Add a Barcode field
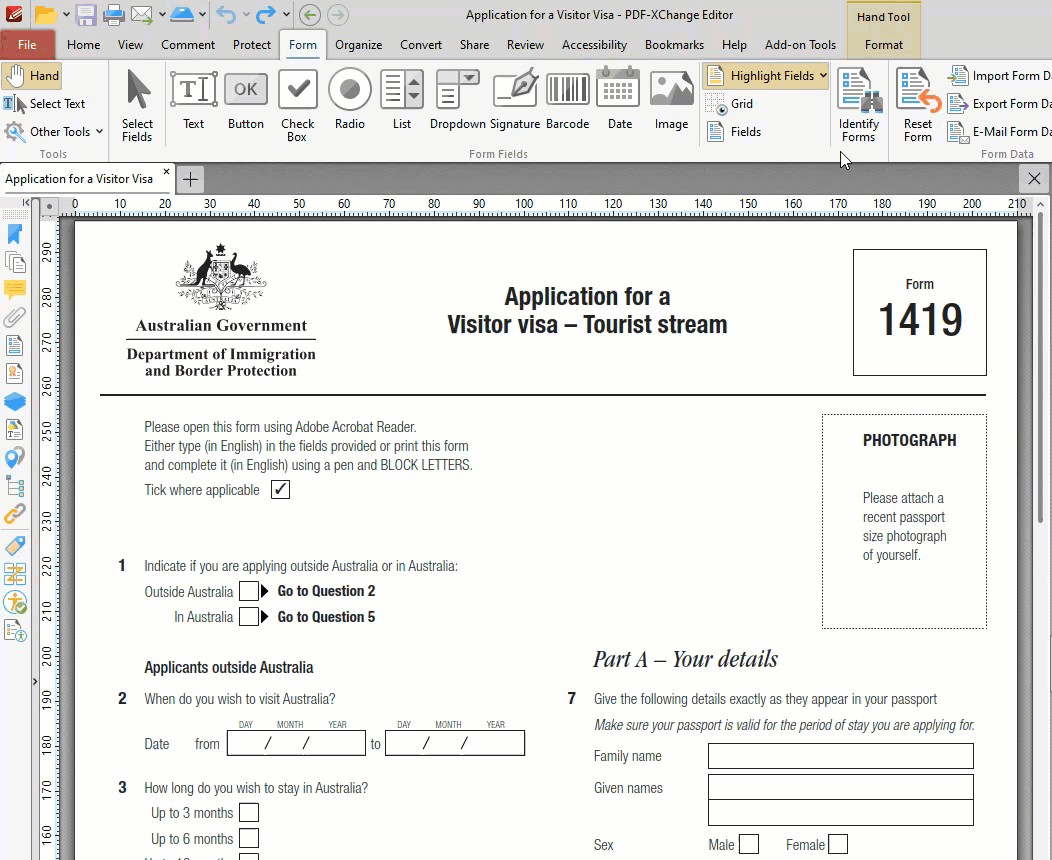Viewport: 1052px width, 860px height. pyautogui.click(x=568, y=101)
